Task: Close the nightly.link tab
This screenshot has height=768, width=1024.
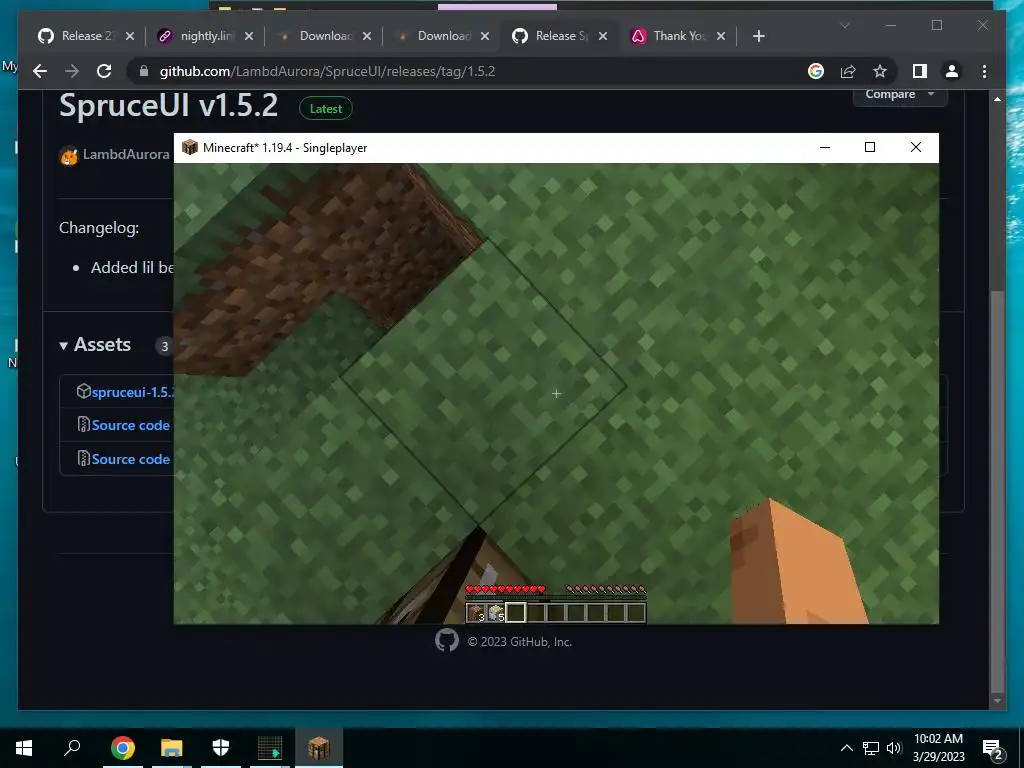Action: pyautogui.click(x=249, y=36)
